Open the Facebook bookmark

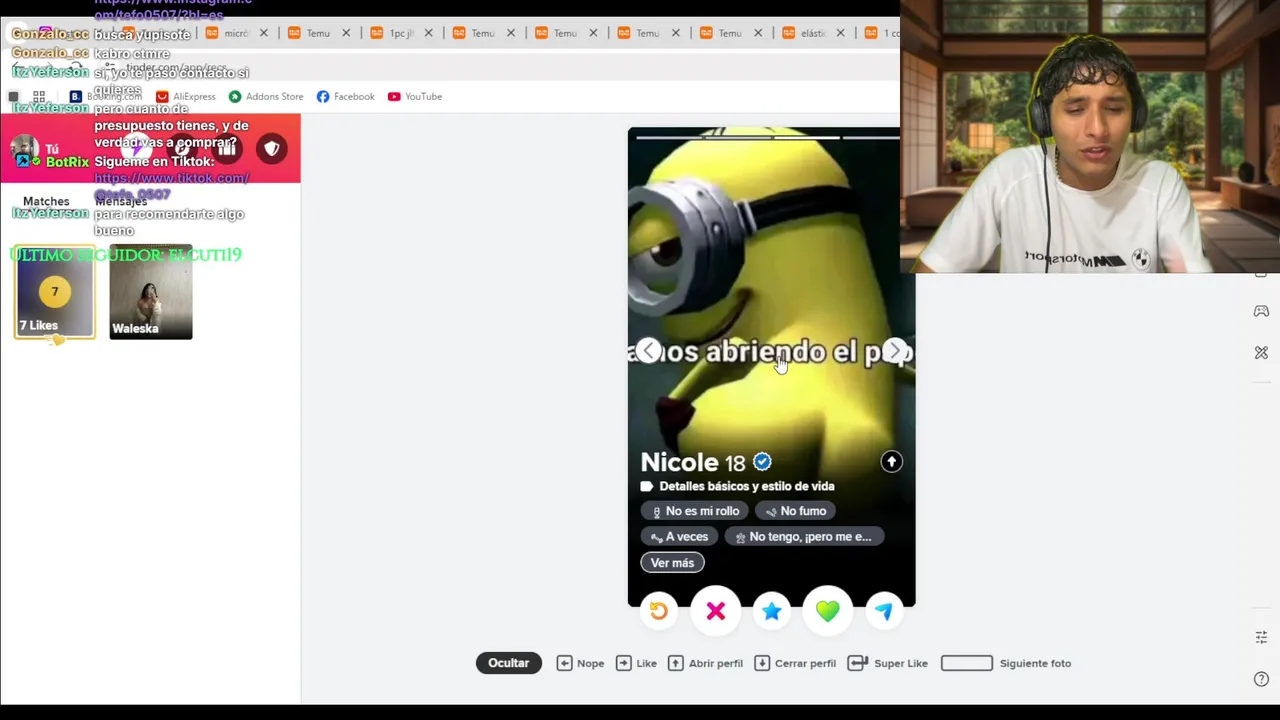point(345,97)
